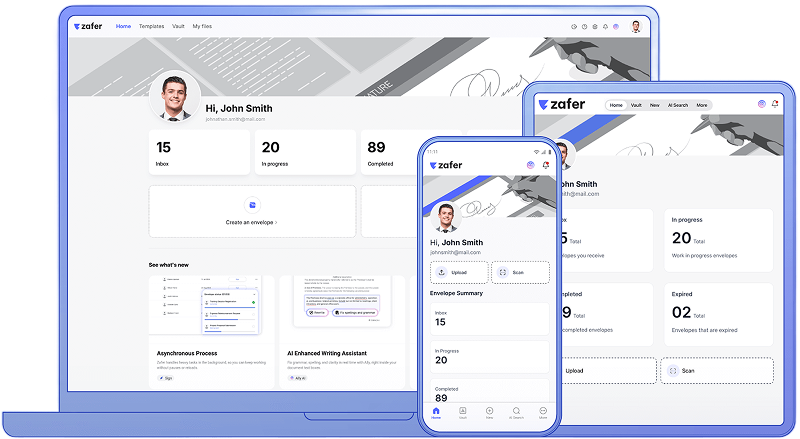The width and height of the screenshot is (800, 439).
Task: Open the In progress 20 card on laptop
Action: pyautogui.click(x=305, y=152)
